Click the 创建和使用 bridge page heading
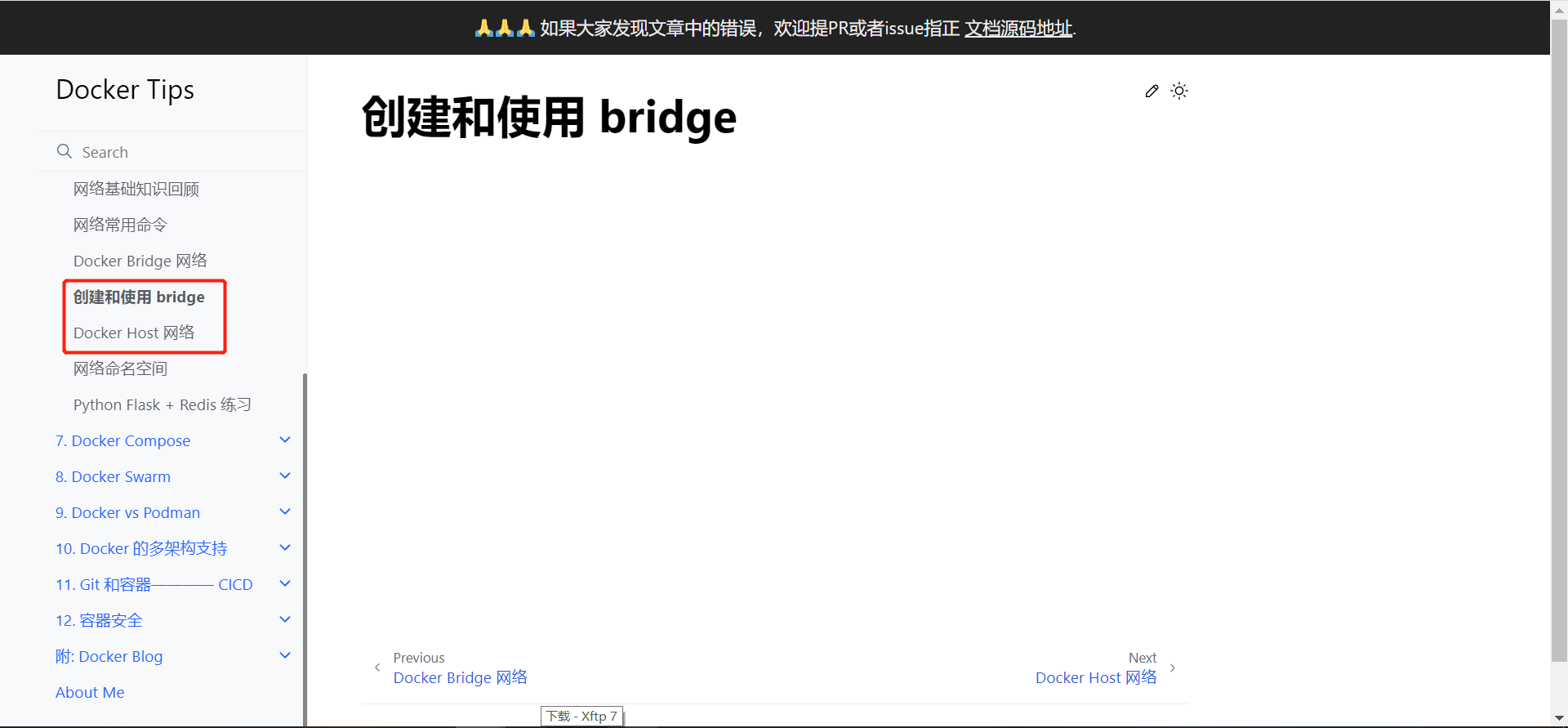This screenshot has height=728, width=1568. click(549, 118)
